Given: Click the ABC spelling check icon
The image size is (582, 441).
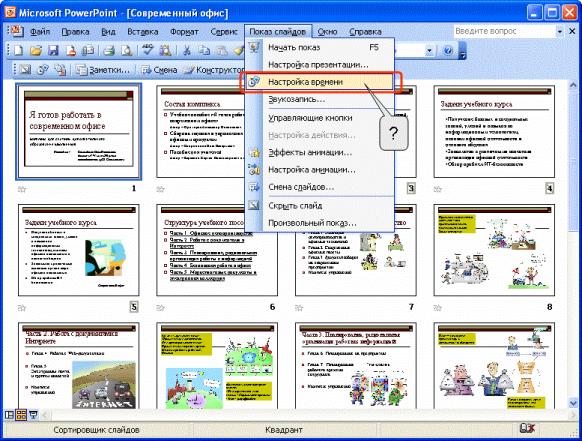Looking at the screenshot, I should tap(148, 50).
